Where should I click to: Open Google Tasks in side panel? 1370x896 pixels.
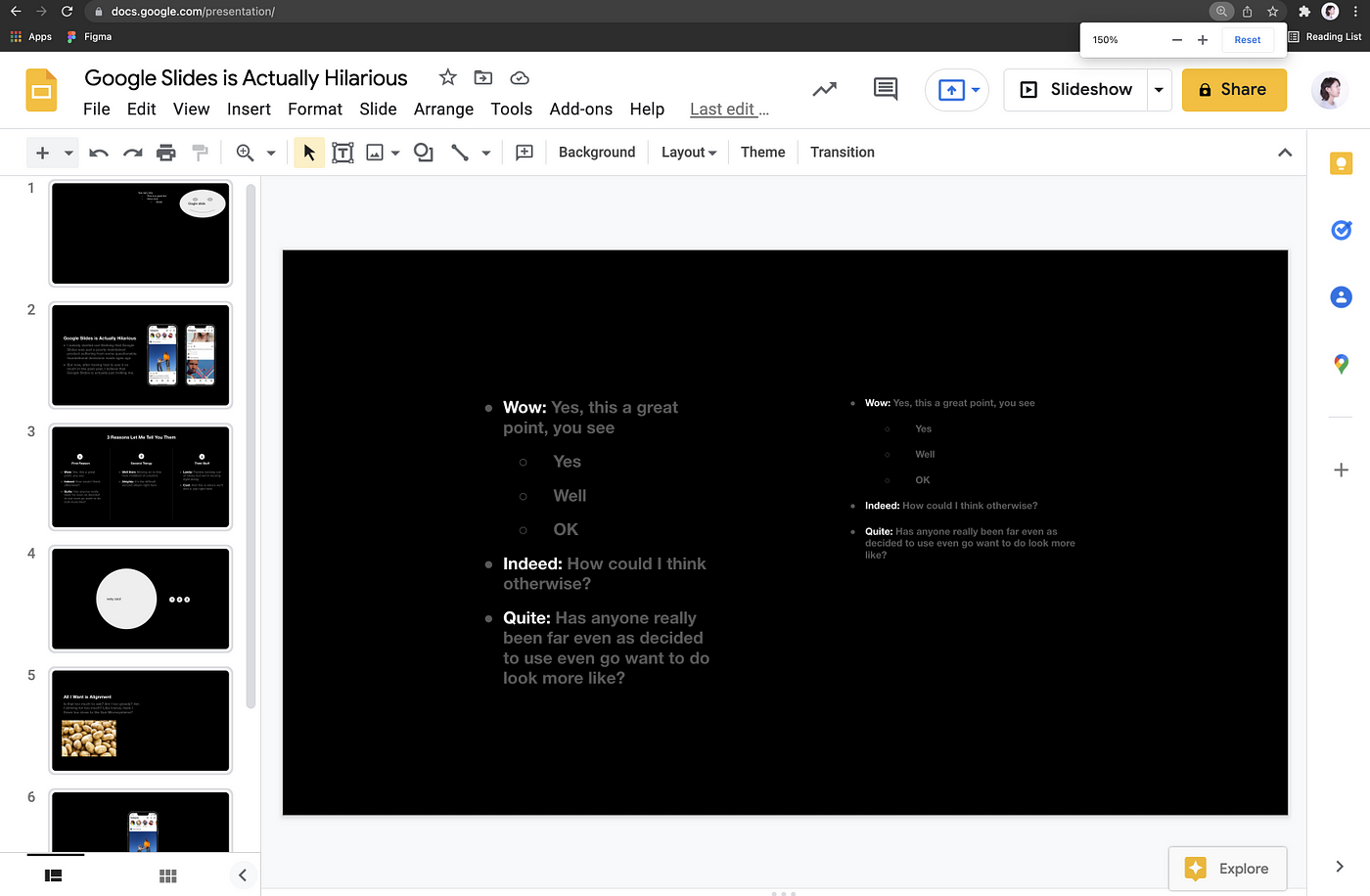(1342, 230)
